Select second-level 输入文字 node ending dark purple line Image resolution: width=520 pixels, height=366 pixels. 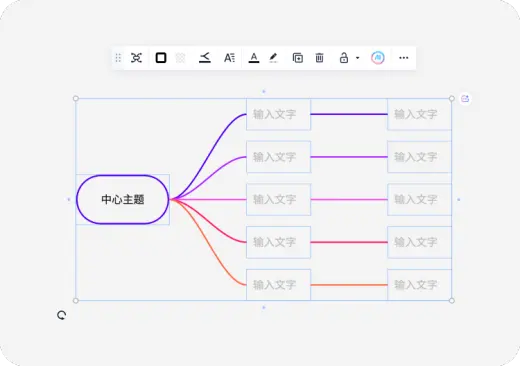(x=419, y=114)
